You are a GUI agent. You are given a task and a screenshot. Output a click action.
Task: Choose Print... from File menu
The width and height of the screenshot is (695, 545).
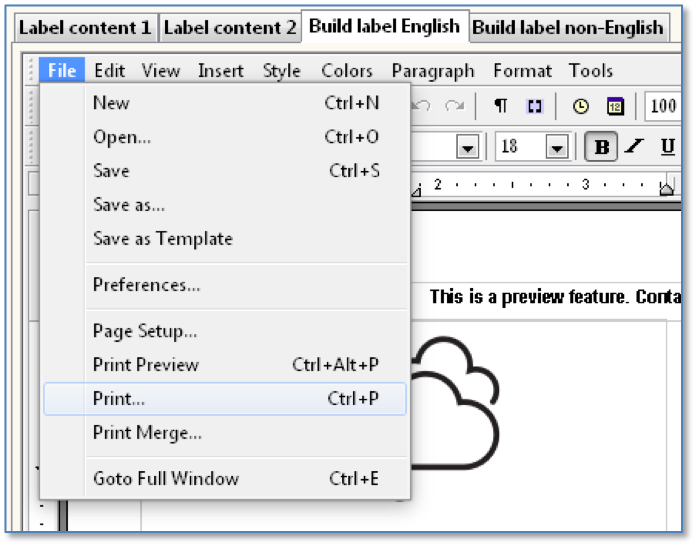(225, 399)
